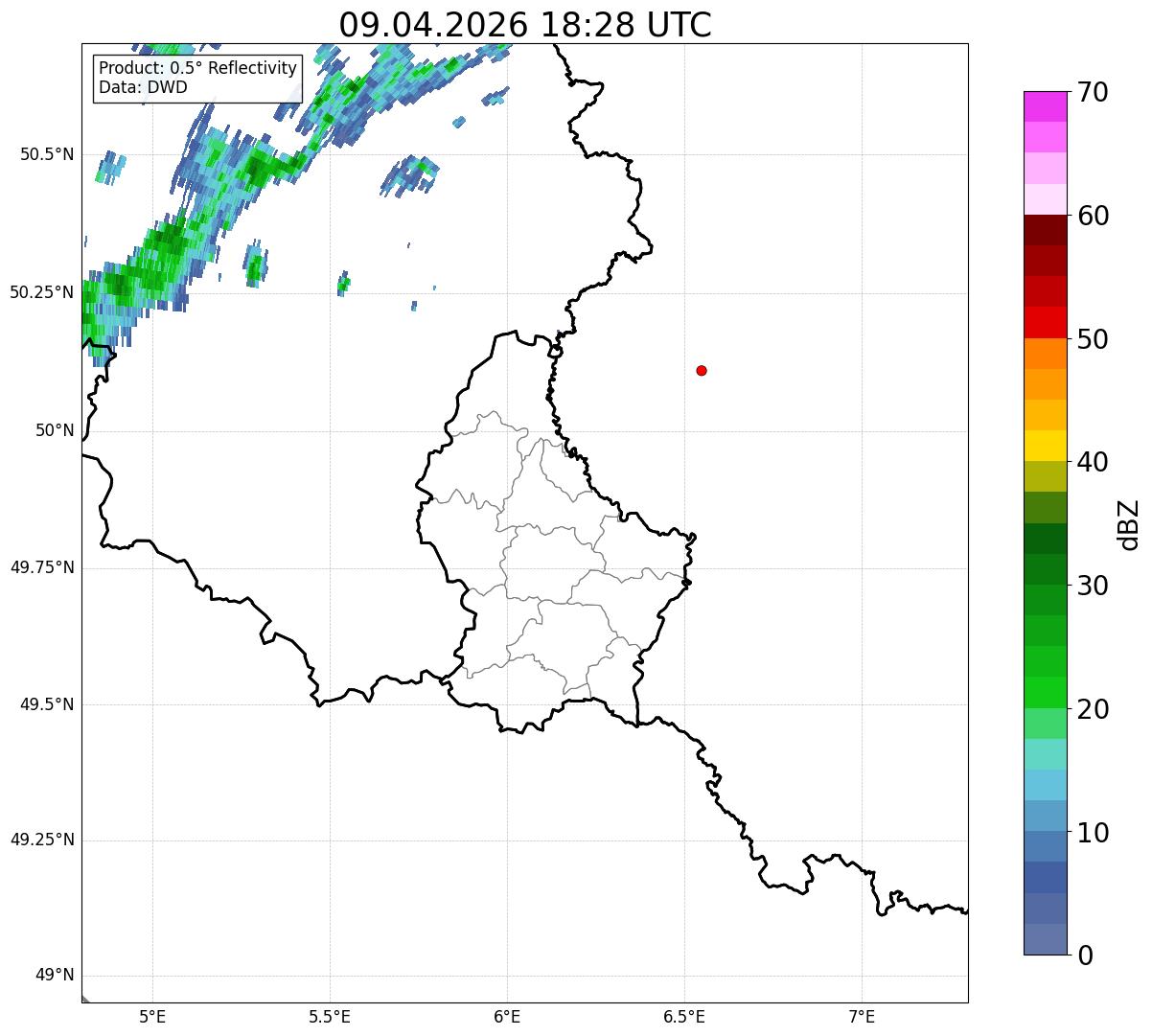Select the 49.75°N latitude tick label
The width and height of the screenshot is (1152, 1036).
(42, 567)
